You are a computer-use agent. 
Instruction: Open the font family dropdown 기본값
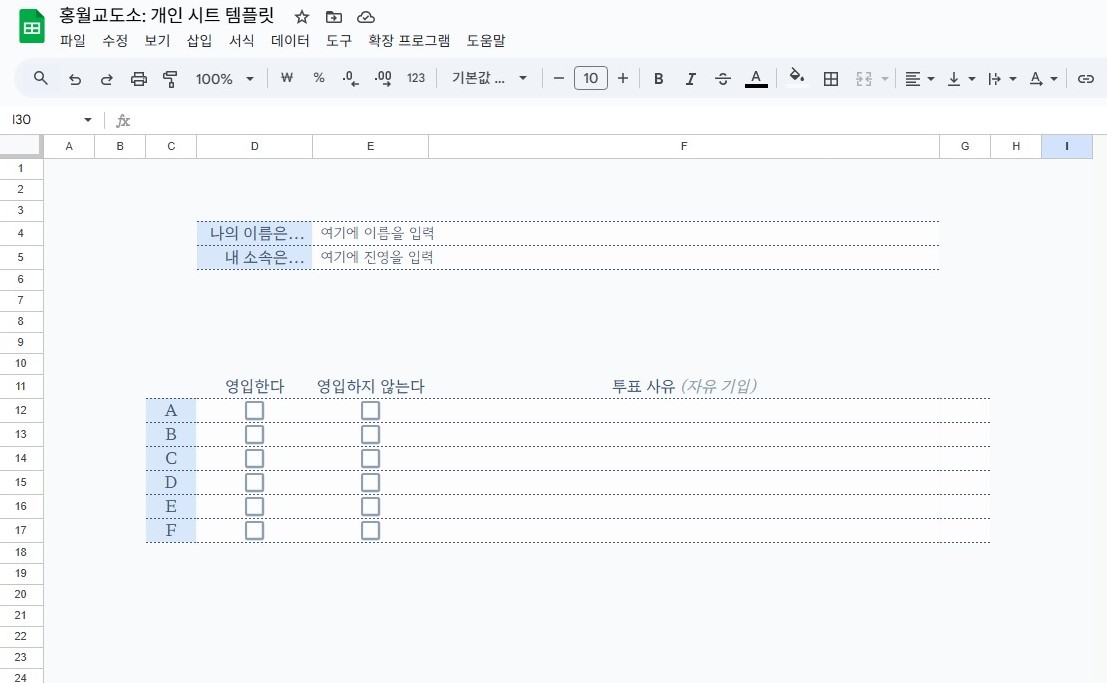point(489,78)
